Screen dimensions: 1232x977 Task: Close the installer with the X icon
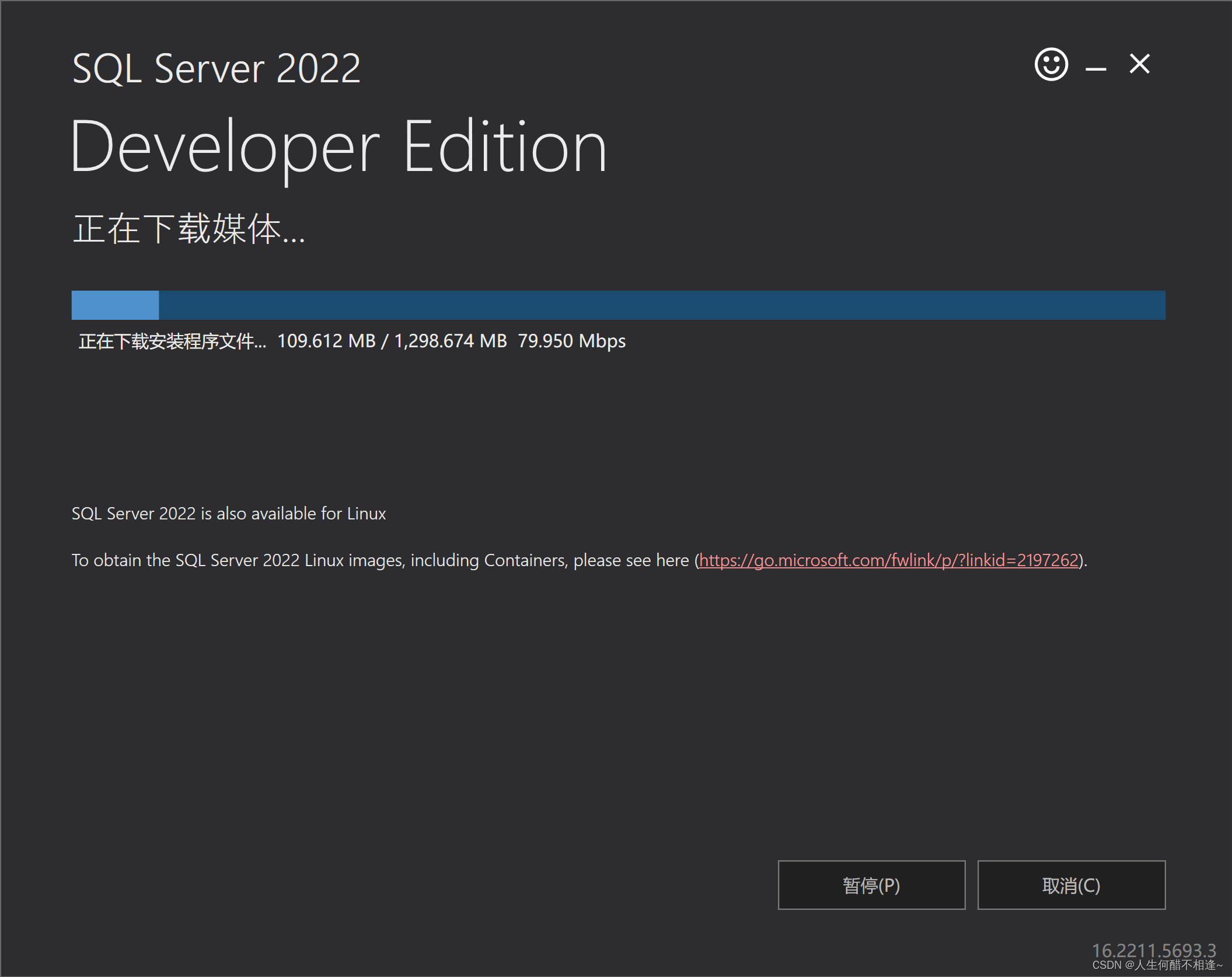pyautogui.click(x=1139, y=64)
